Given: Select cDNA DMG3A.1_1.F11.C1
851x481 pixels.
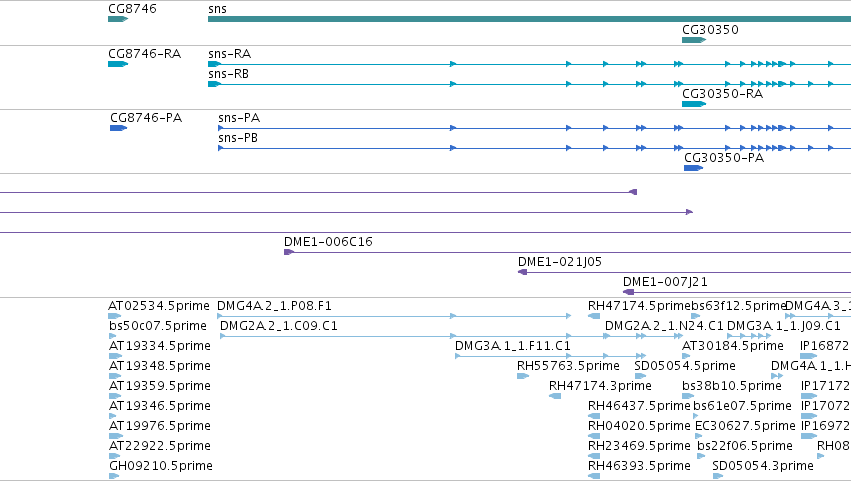Looking at the screenshot, I should [512, 346].
